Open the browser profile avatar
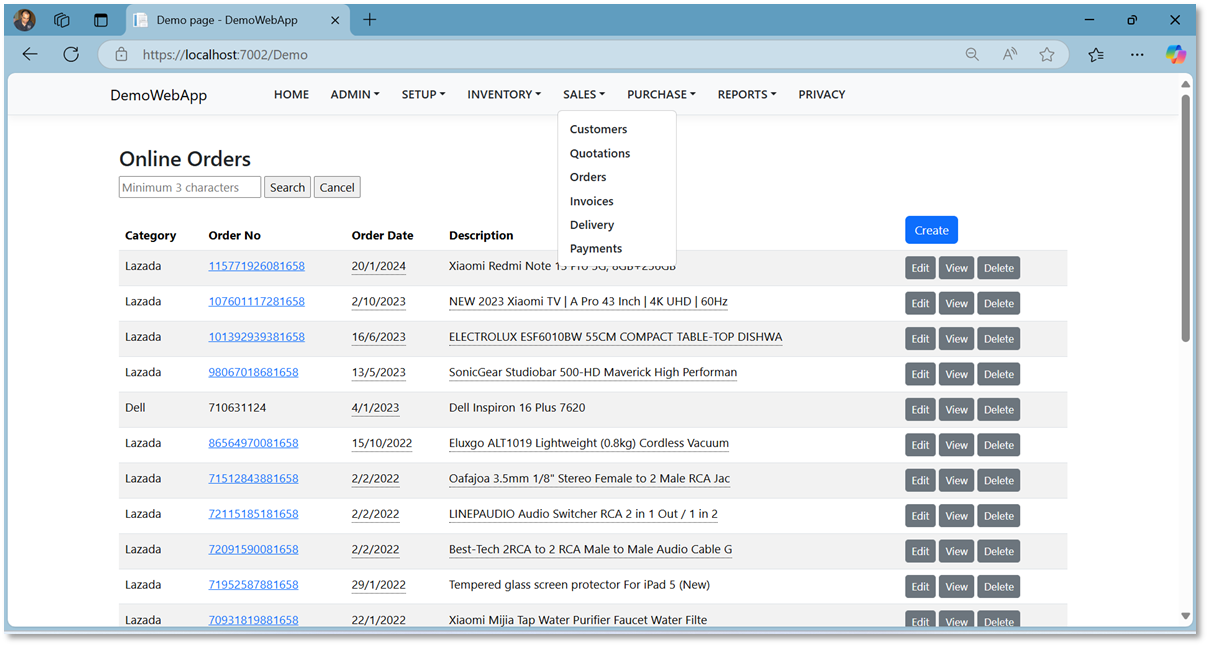Screen dimensions: 1209x647 25,20
